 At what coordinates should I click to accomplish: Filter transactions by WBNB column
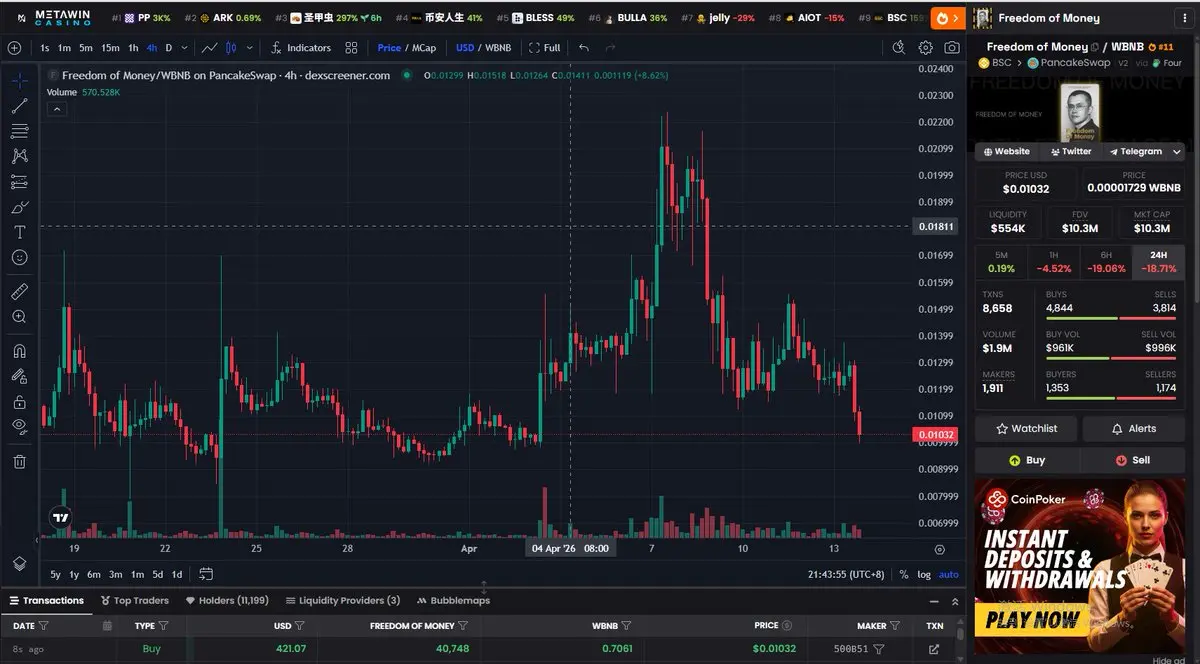[x=627, y=625]
